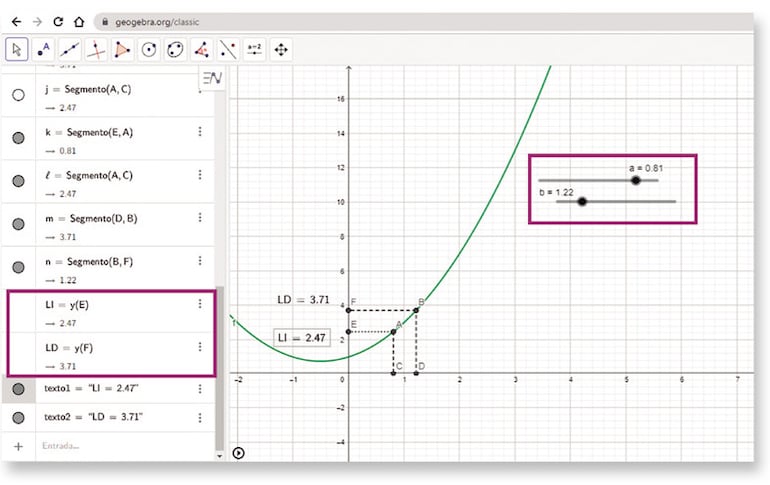Select point A on the curve
This screenshot has height=485, width=770.
click(x=393, y=332)
